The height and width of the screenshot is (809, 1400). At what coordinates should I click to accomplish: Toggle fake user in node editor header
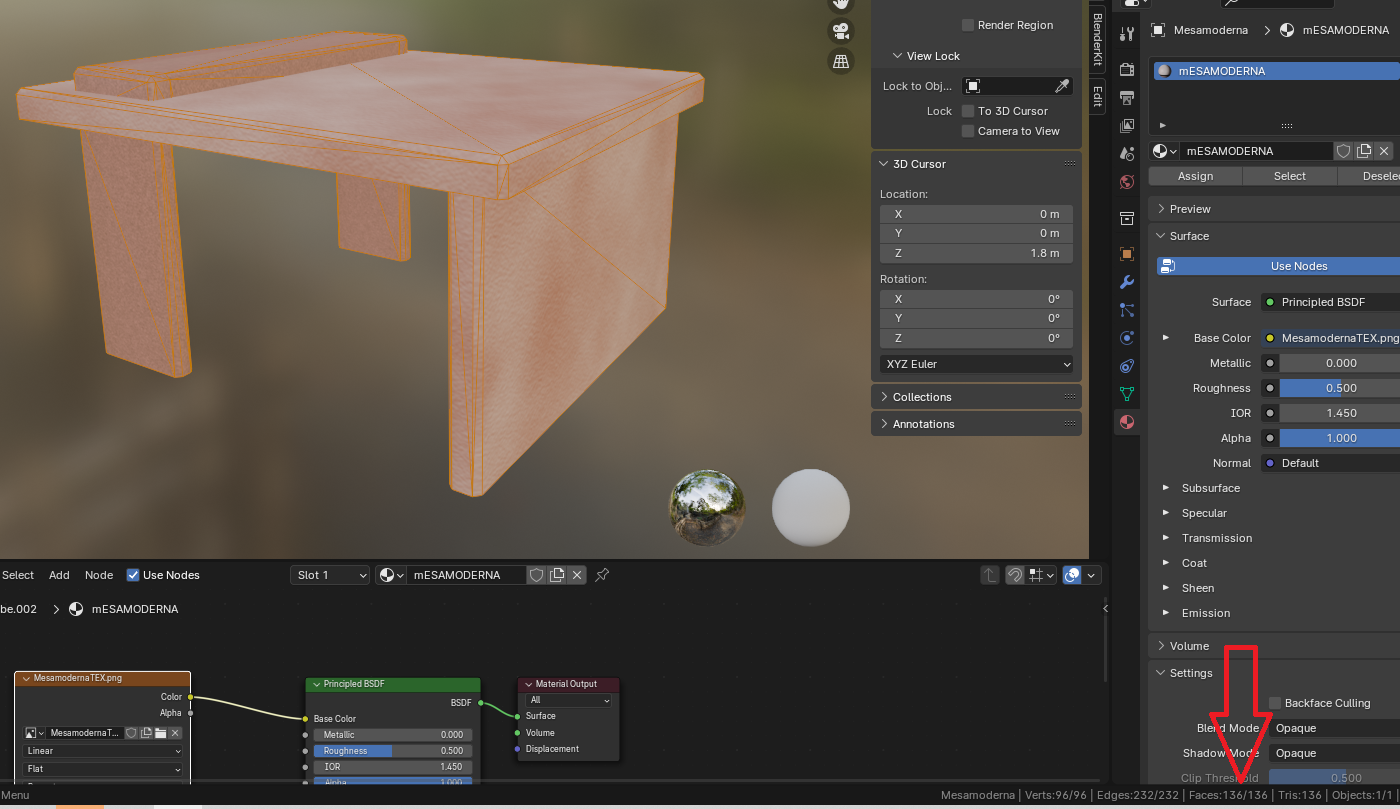point(536,575)
